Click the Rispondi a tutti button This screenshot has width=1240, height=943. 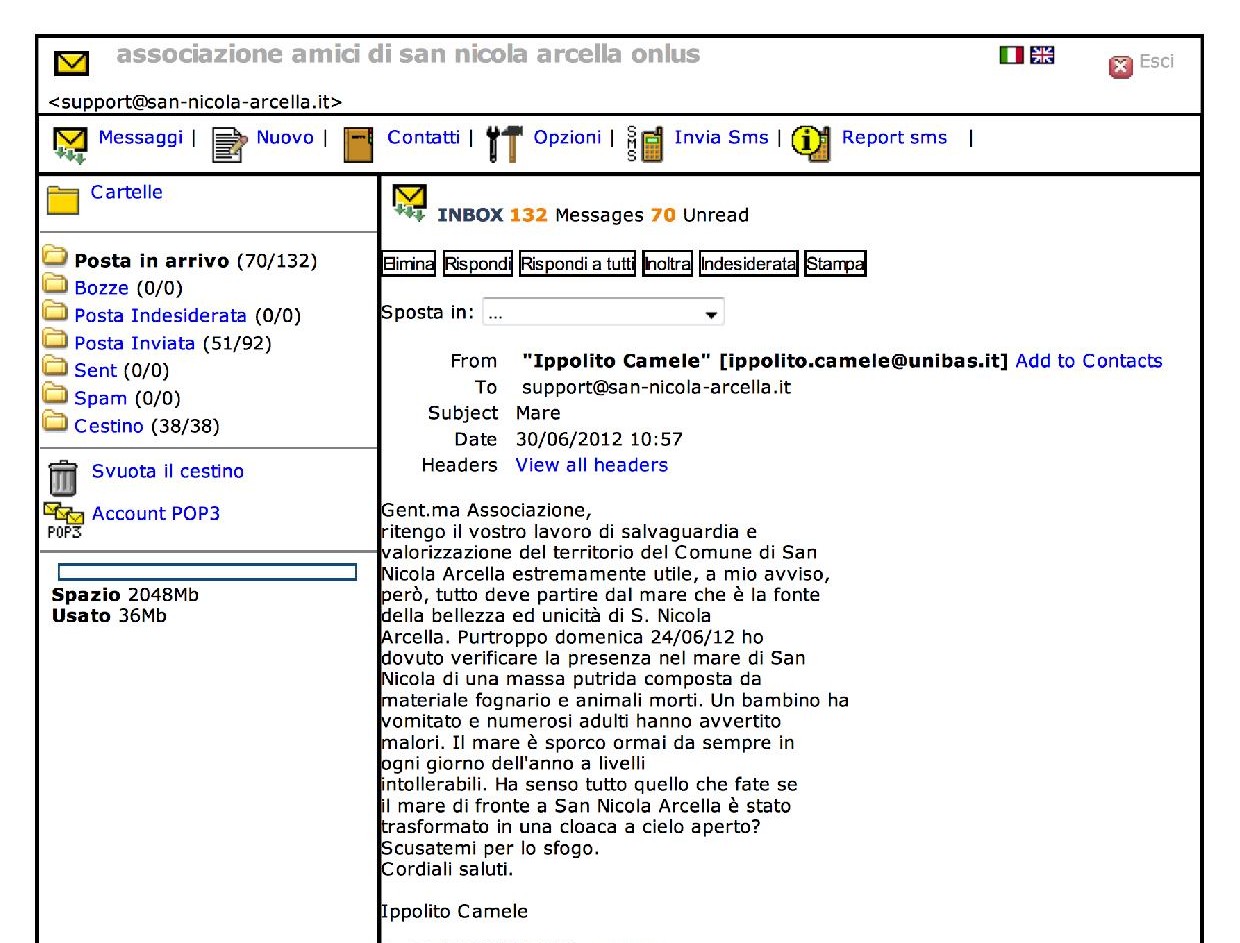[578, 264]
